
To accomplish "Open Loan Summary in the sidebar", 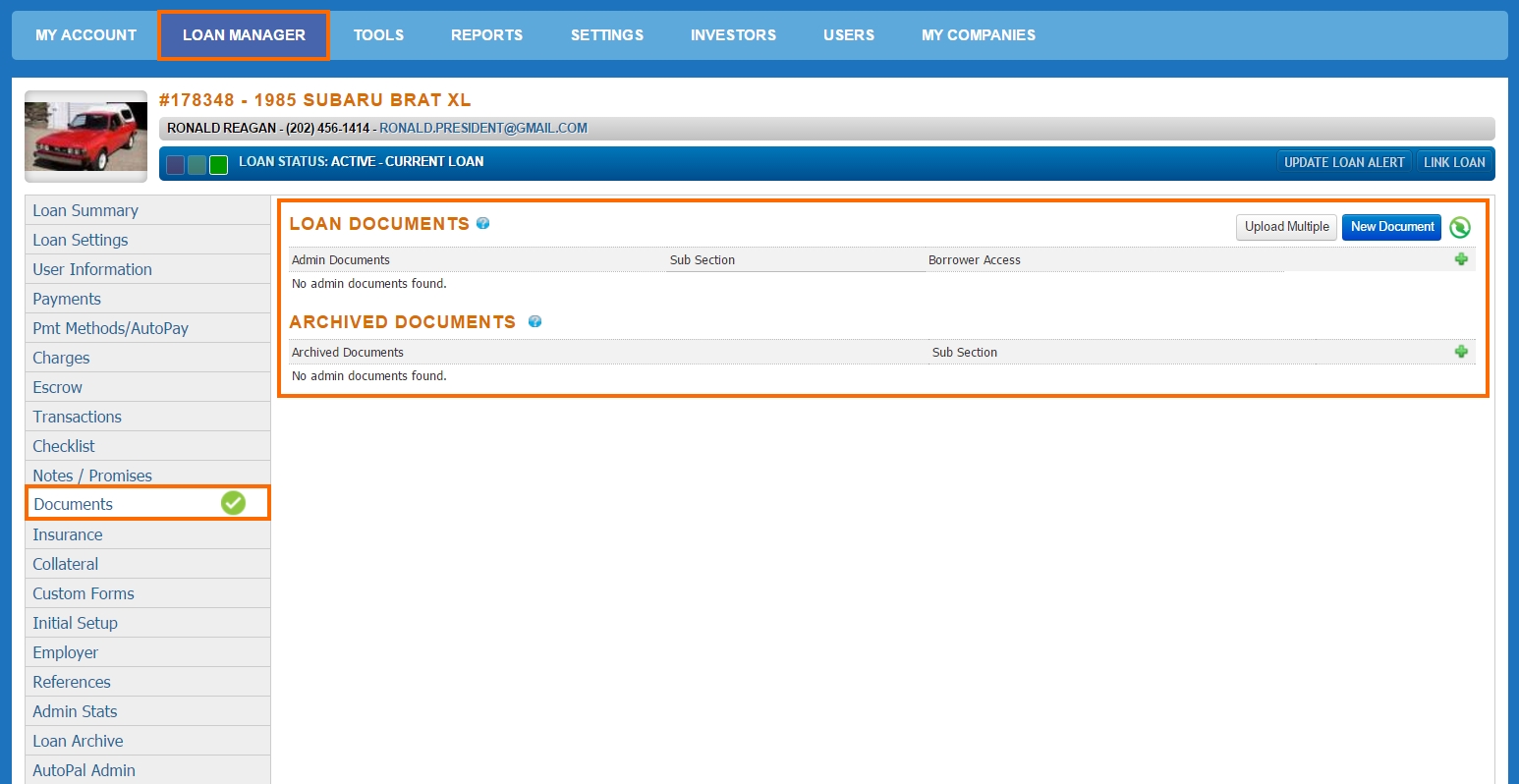I will pos(147,210).
